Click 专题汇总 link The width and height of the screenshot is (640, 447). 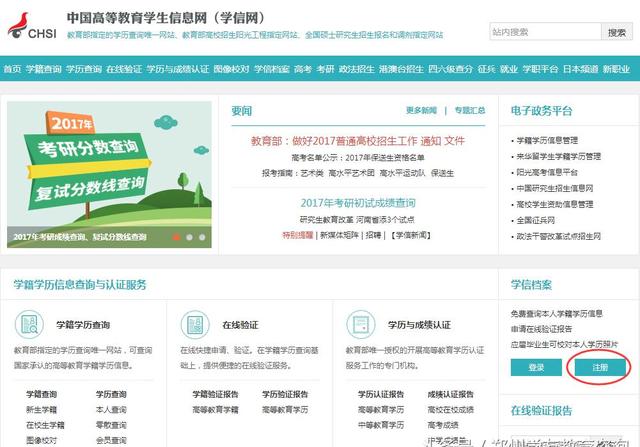tap(470, 110)
